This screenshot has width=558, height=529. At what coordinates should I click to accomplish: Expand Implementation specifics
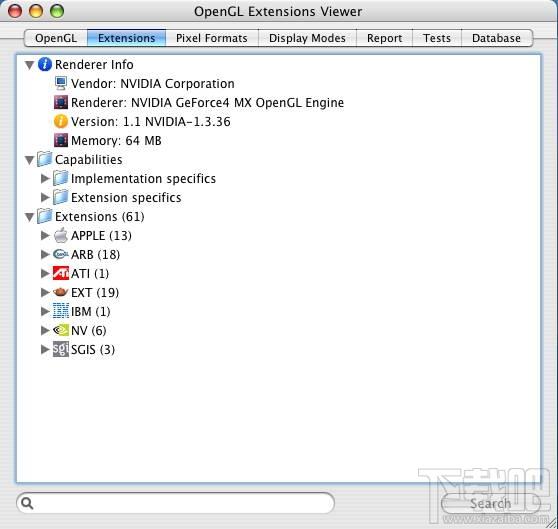point(45,178)
